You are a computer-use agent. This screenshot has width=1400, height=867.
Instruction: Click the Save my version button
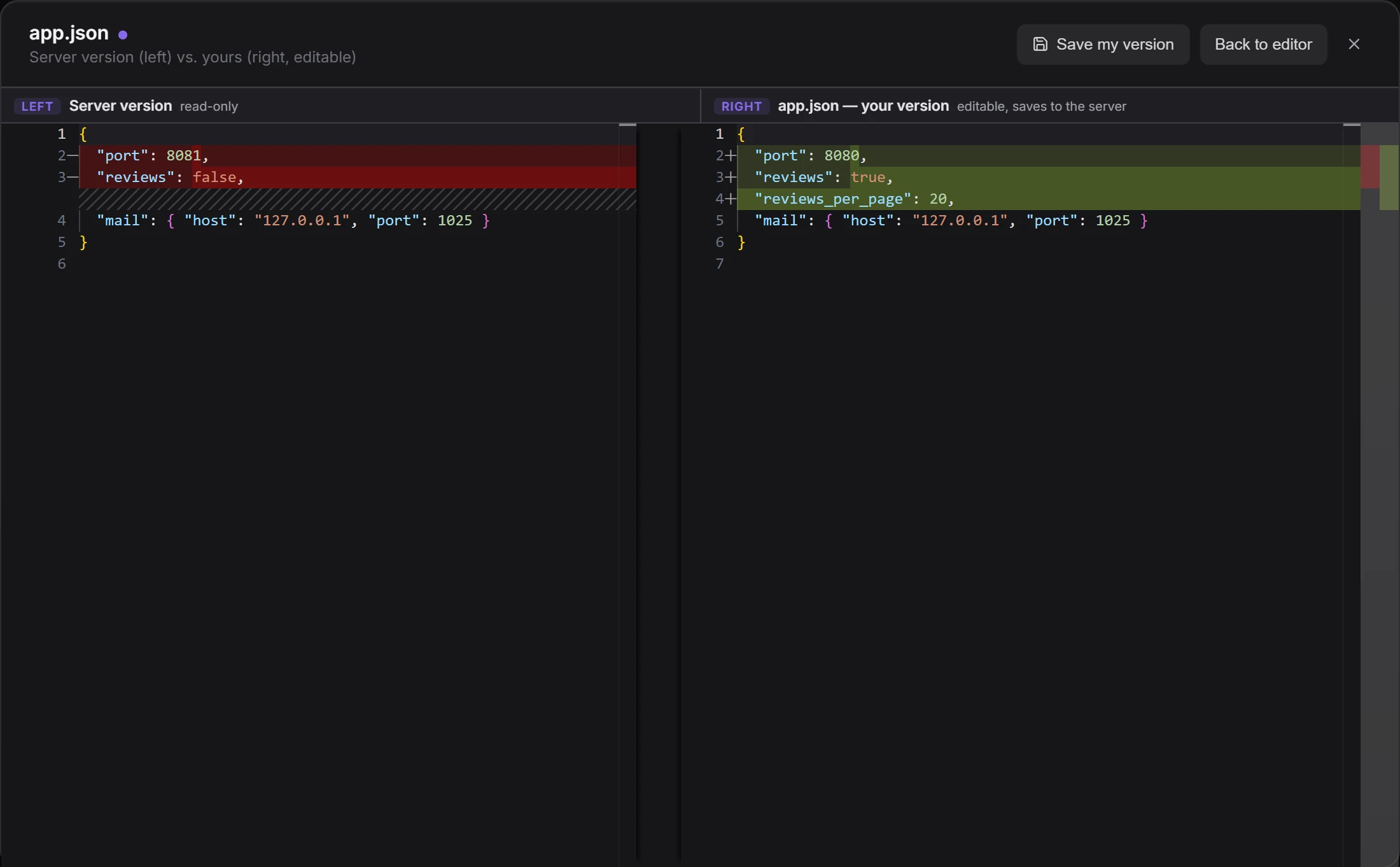[x=1103, y=45]
